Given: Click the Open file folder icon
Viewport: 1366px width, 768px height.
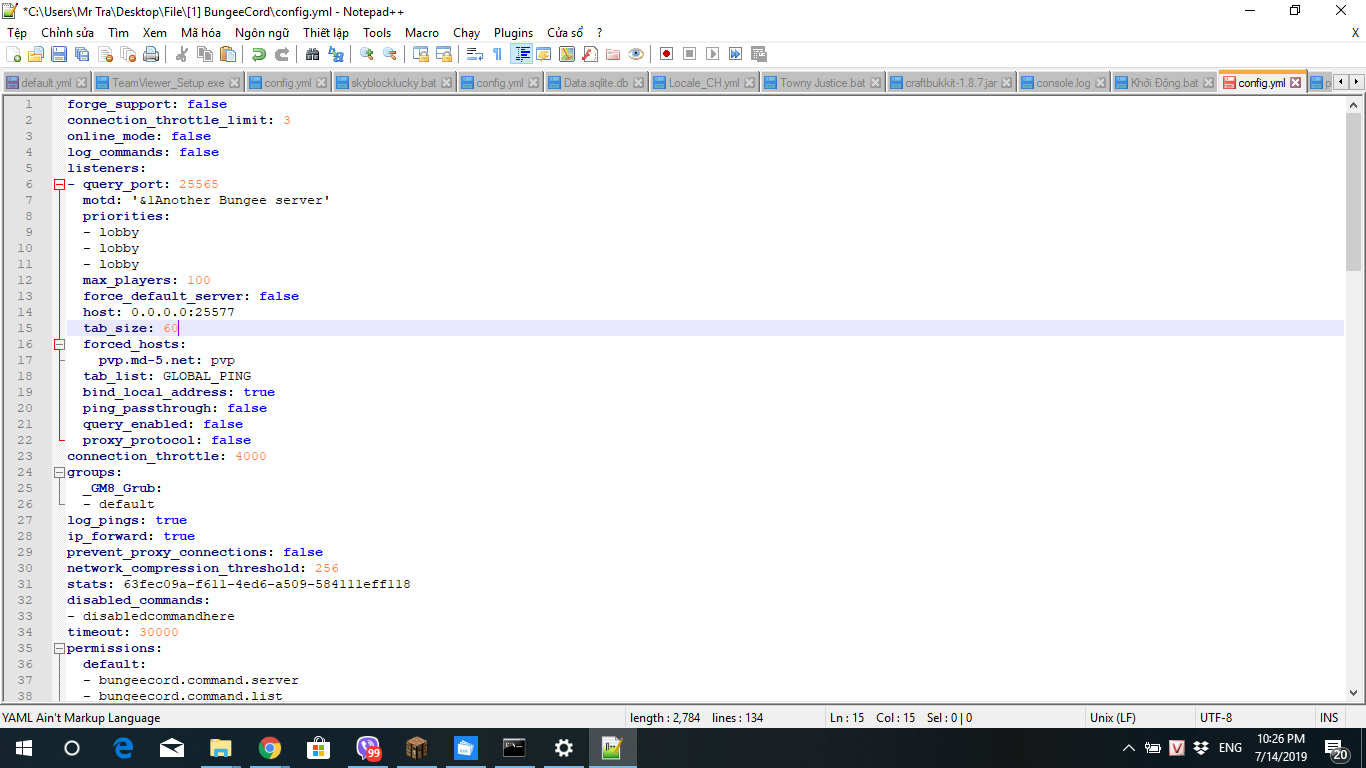Looking at the screenshot, I should [x=36, y=54].
